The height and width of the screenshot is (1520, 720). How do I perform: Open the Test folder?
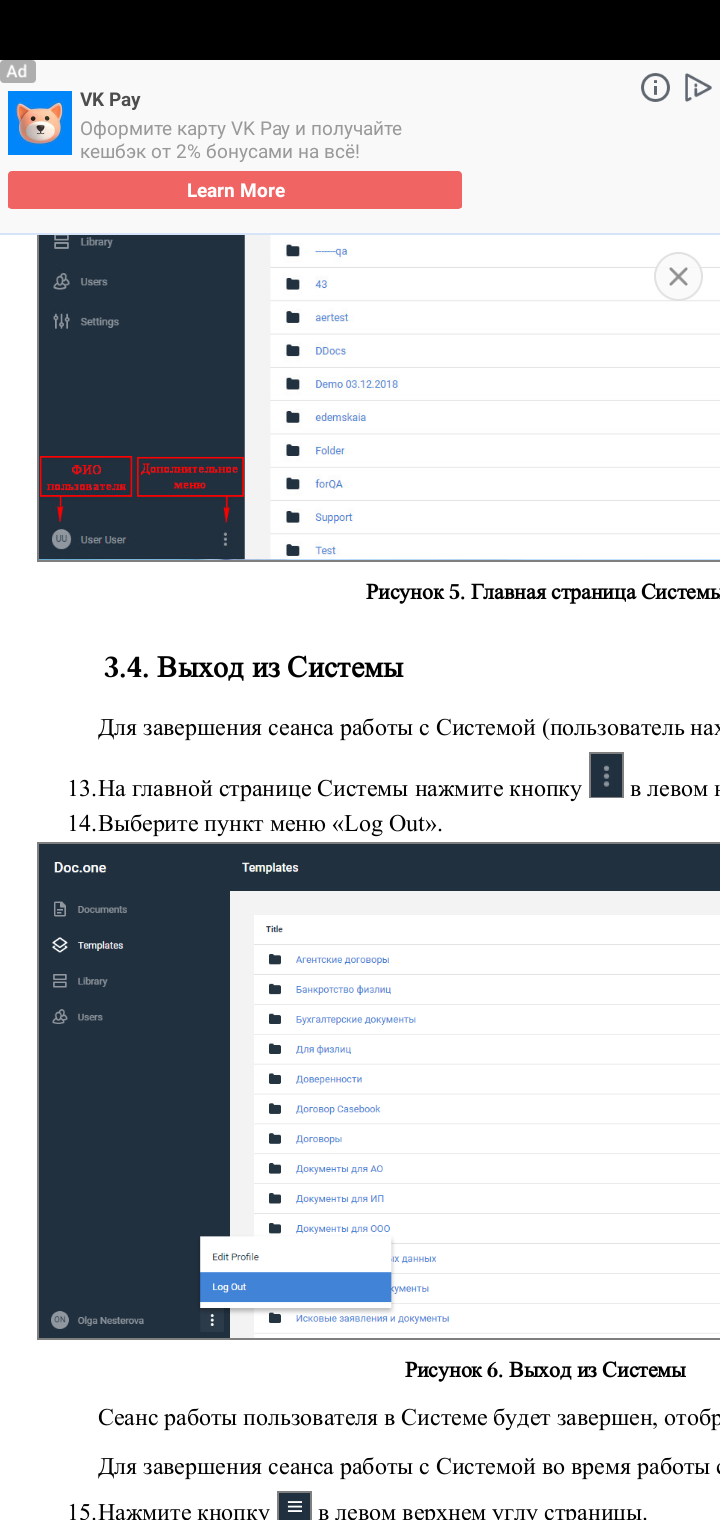click(325, 550)
